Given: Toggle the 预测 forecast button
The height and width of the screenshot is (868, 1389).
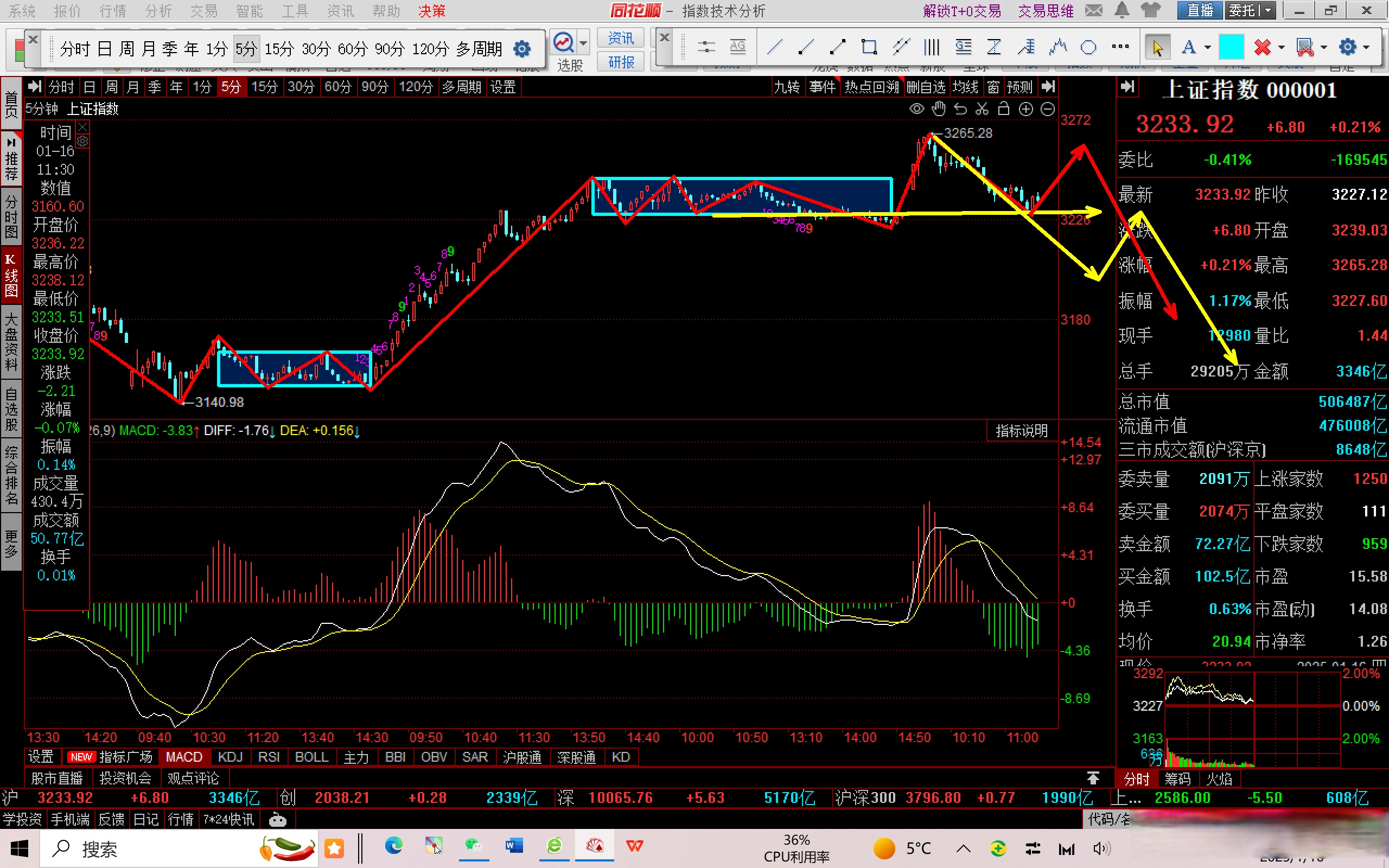Looking at the screenshot, I should 1020,87.
